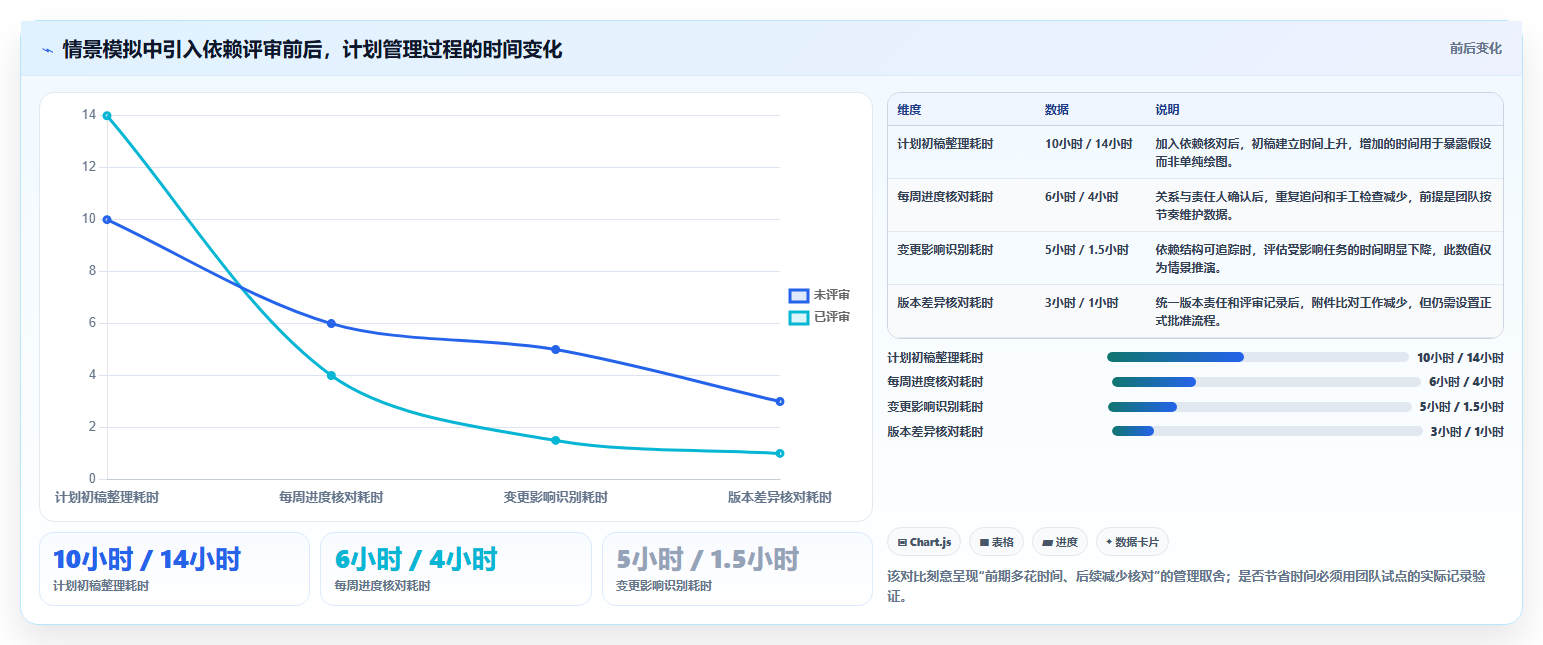Click description starting 关系与责任人确认后
The width and height of the screenshot is (1543, 645).
tap(1323, 205)
